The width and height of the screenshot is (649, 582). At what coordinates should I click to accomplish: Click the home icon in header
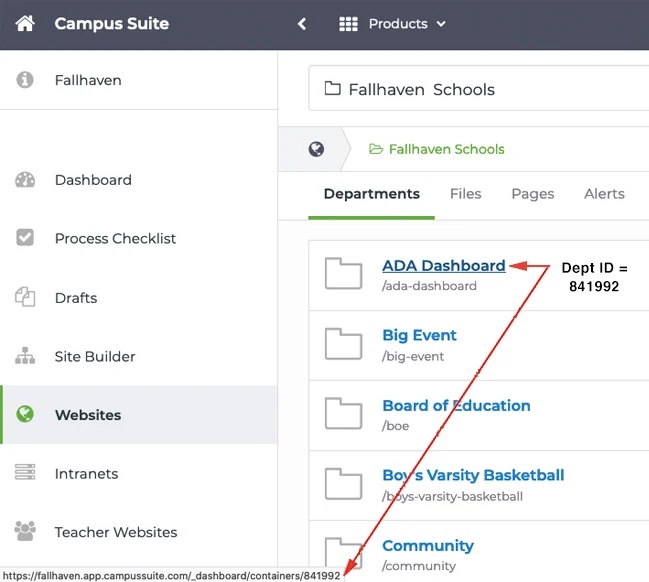tap(25, 23)
